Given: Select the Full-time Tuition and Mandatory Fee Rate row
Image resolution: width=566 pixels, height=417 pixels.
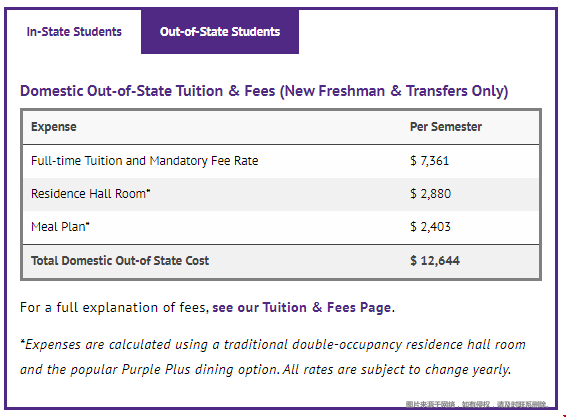Looking at the screenshot, I should [x=281, y=161].
